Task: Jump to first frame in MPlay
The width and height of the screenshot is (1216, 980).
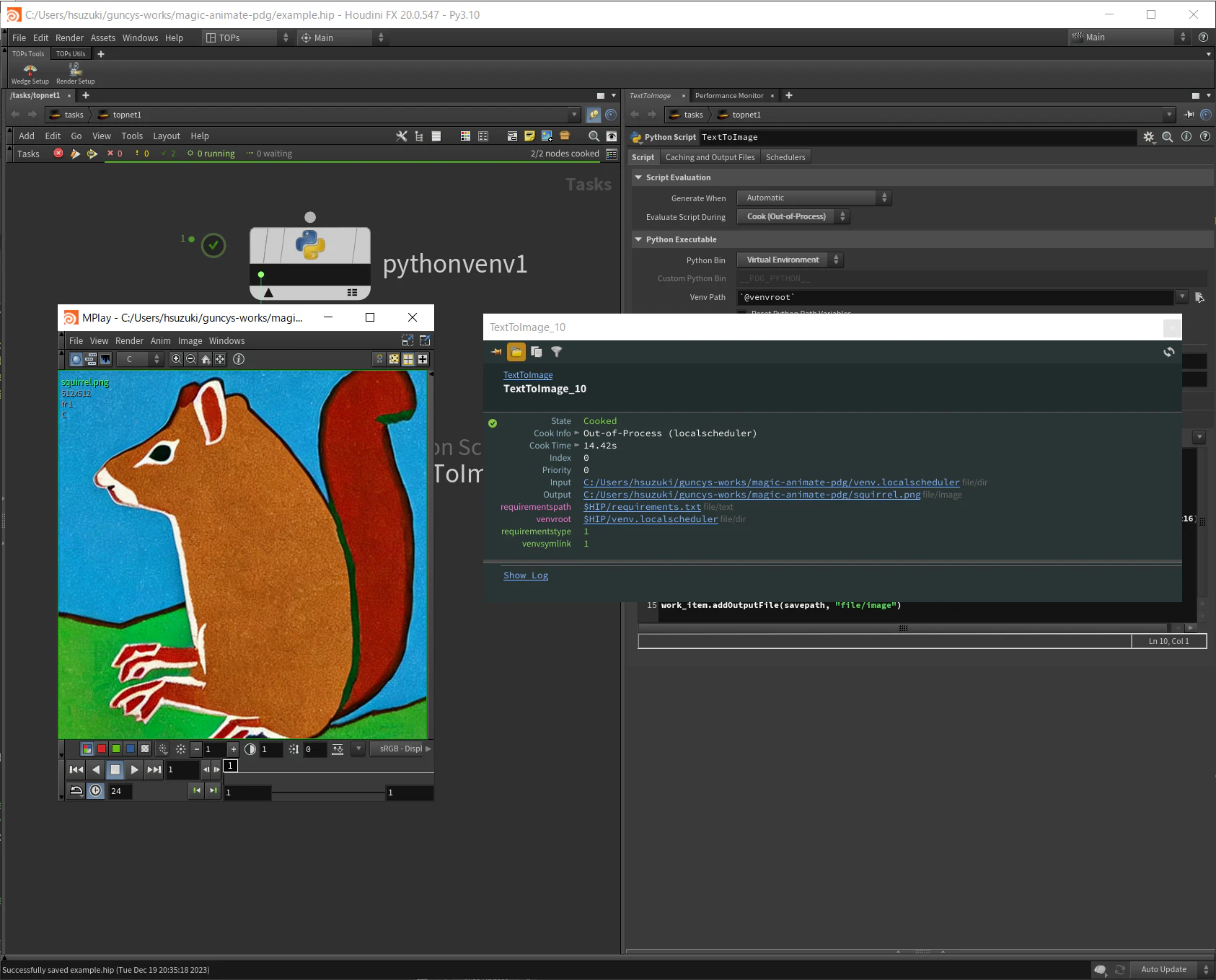Action: [76, 769]
